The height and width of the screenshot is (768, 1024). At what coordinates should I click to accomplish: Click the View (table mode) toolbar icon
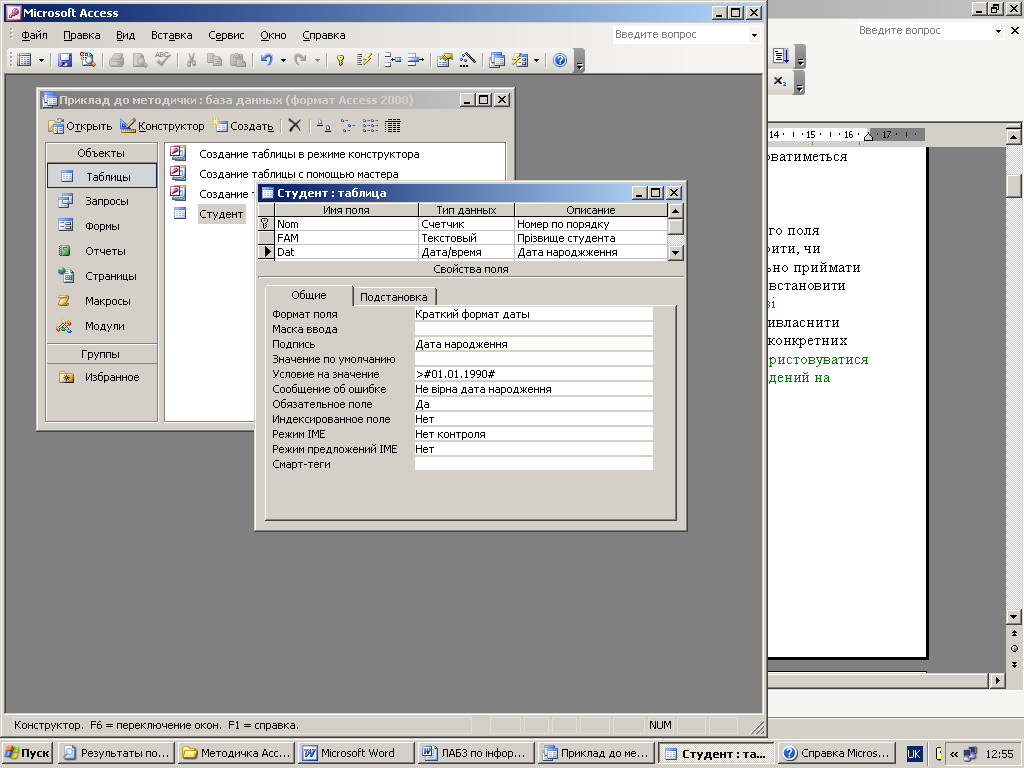24,60
